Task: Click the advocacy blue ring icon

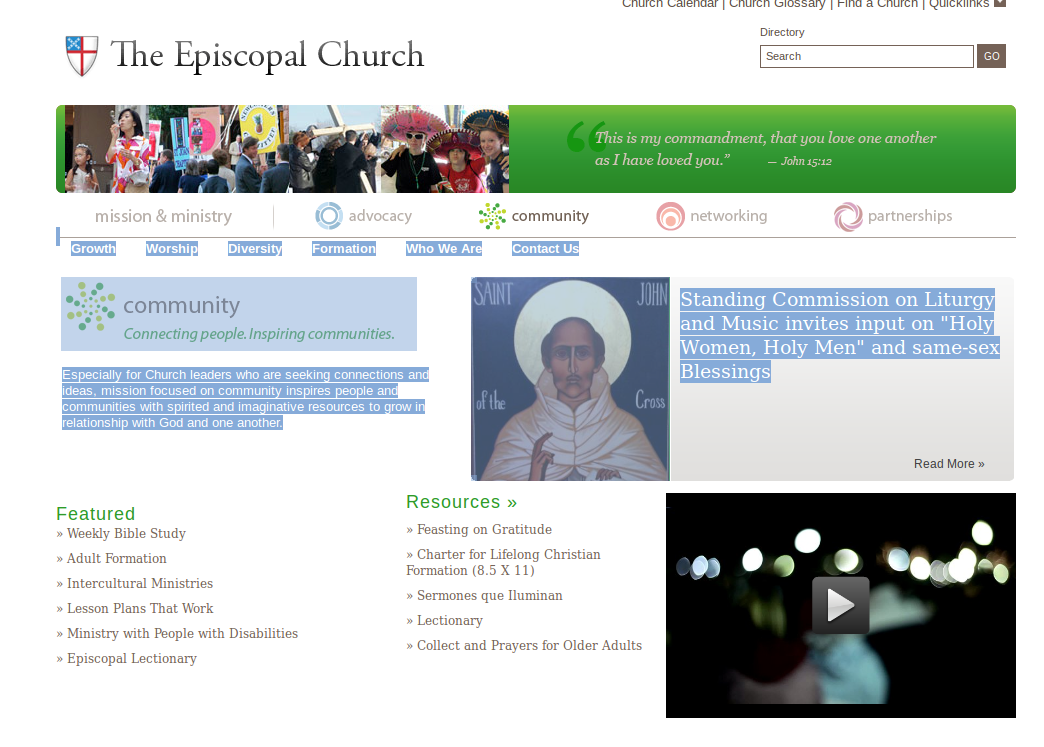Action: (x=329, y=216)
